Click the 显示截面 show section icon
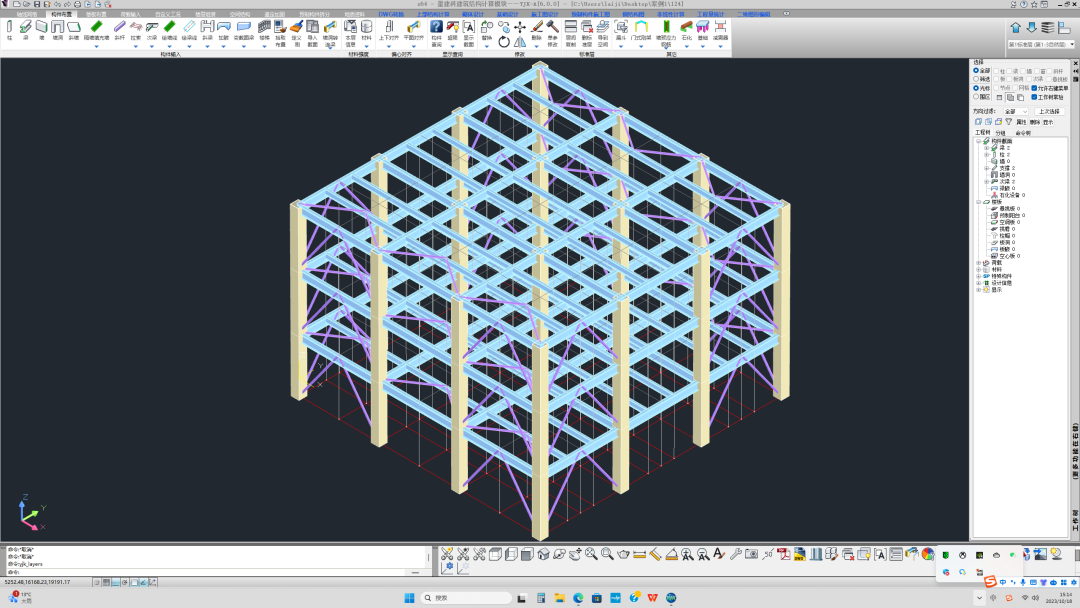Viewport: 1080px width, 608px height. pyautogui.click(x=468, y=26)
